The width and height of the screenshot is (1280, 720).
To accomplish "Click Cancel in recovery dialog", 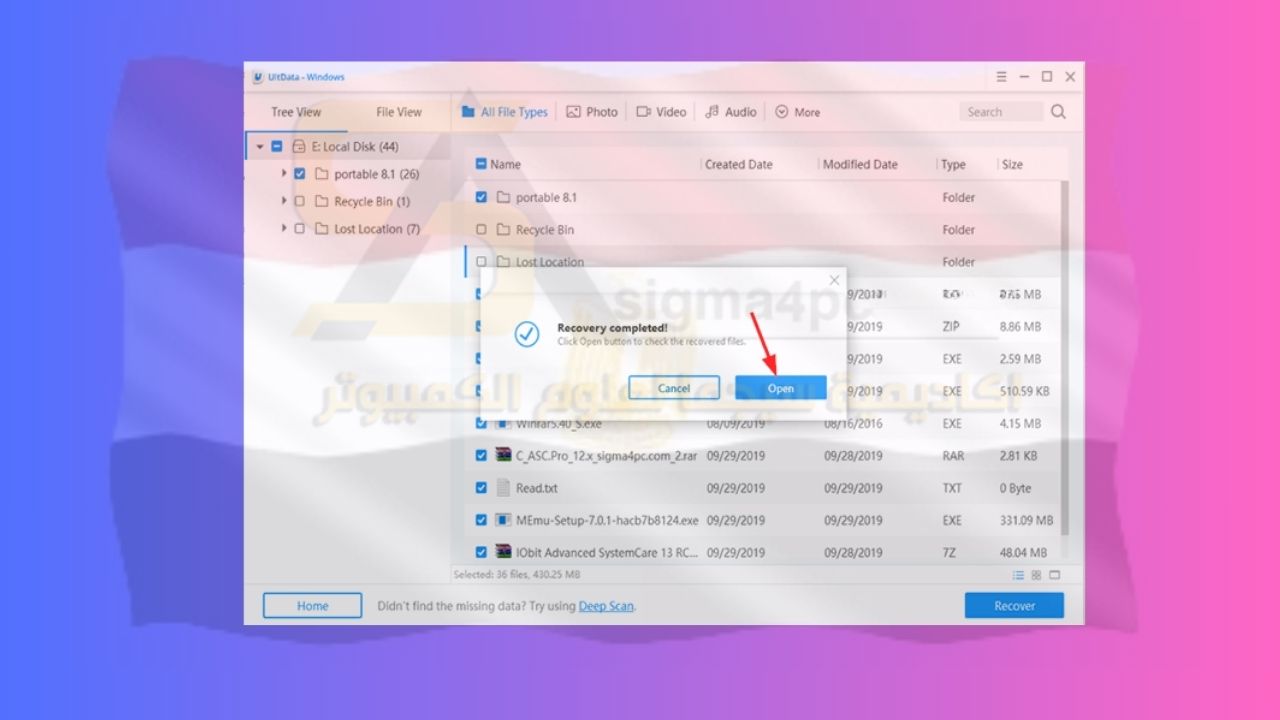I will coord(674,388).
